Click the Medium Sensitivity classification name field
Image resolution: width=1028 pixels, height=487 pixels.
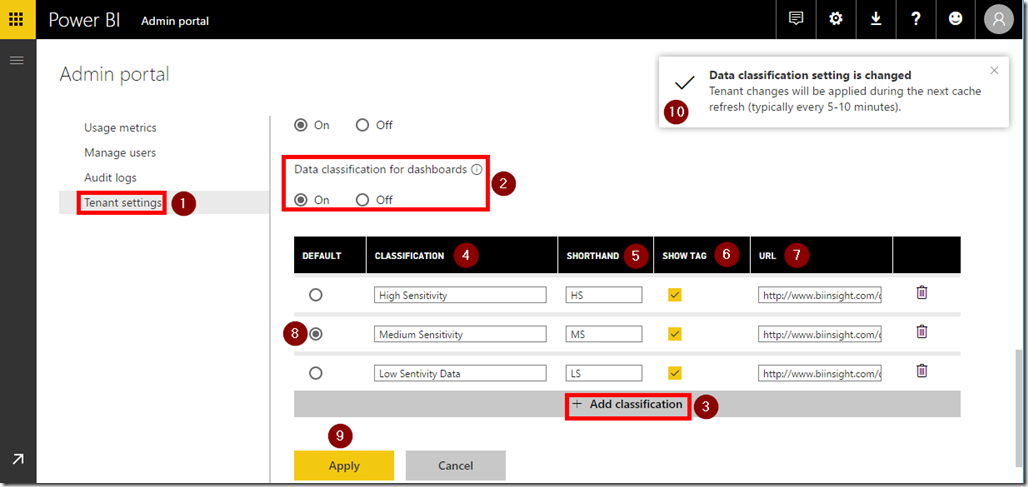pyautogui.click(x=460, y=334)
